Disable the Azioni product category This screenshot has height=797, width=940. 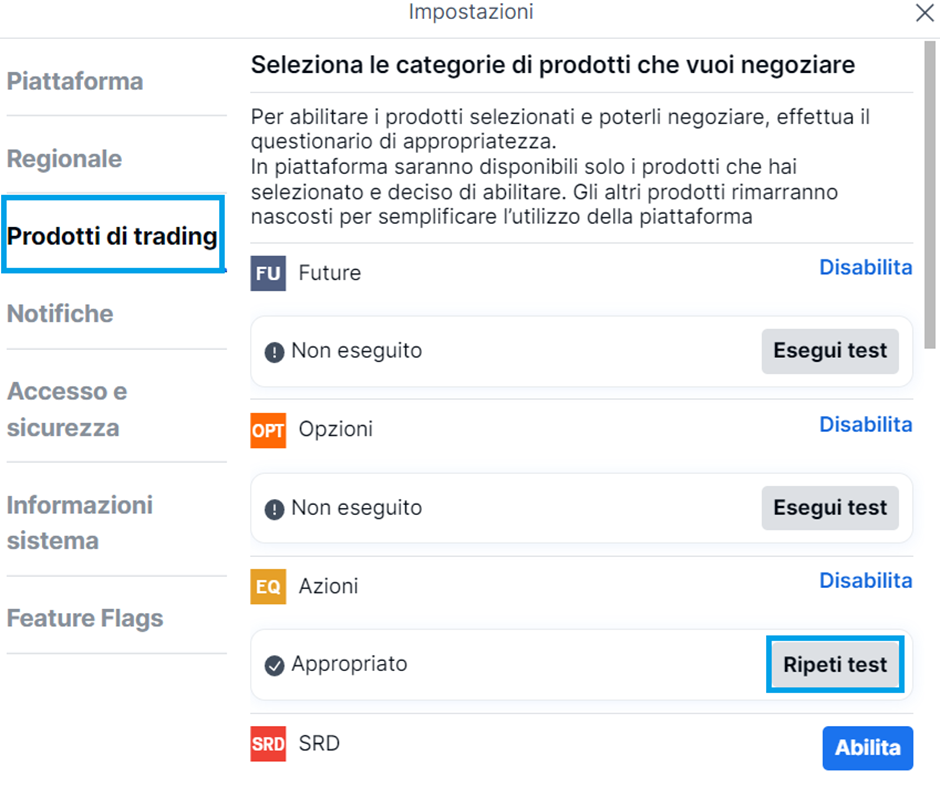[x=866, y=581]
